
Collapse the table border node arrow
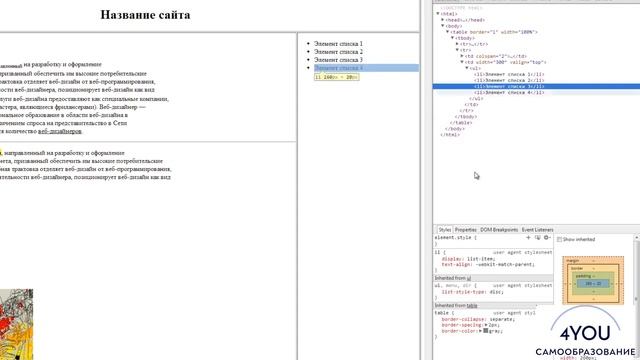coord(448,32)
